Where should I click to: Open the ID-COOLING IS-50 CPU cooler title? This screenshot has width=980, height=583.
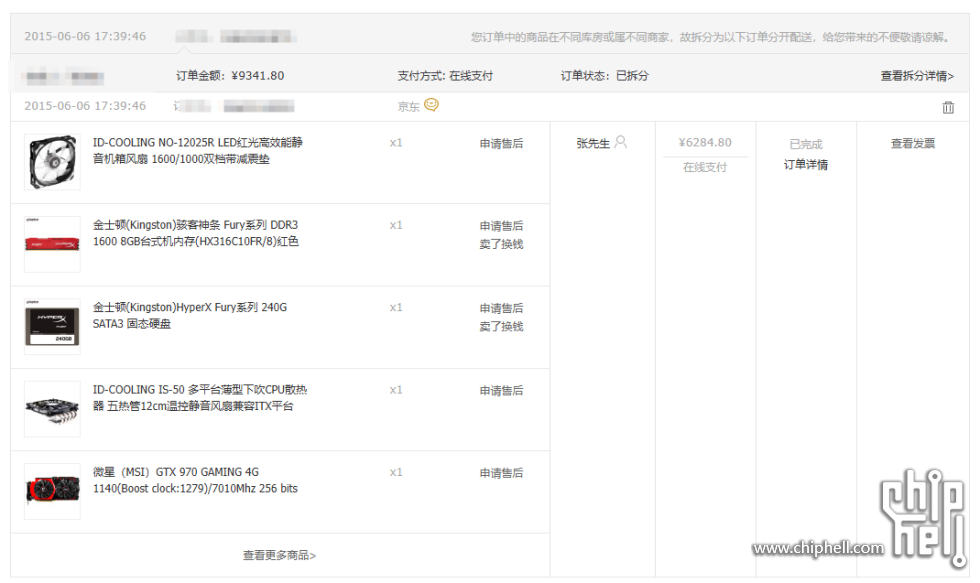click(x=200, y=398)
